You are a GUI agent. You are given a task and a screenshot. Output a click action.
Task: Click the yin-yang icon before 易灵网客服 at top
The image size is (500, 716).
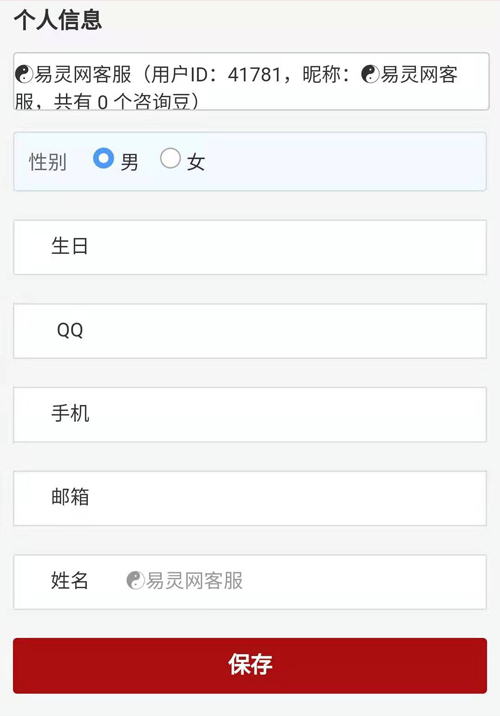tap(24, 74)
